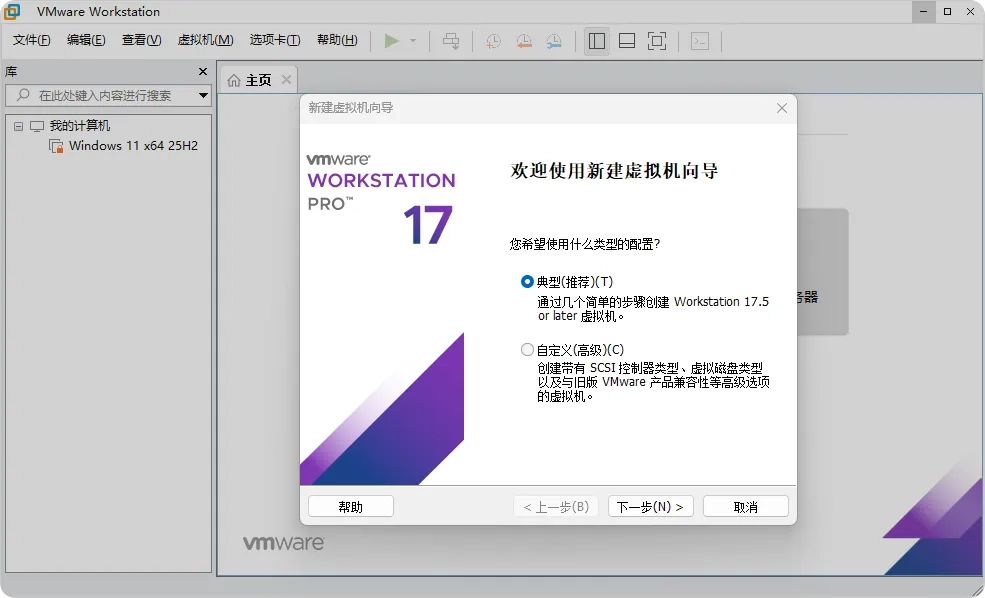Click the Windows 11 VM locked icon
The width and height of the screenshot is (985, 598).
(56, 146)
